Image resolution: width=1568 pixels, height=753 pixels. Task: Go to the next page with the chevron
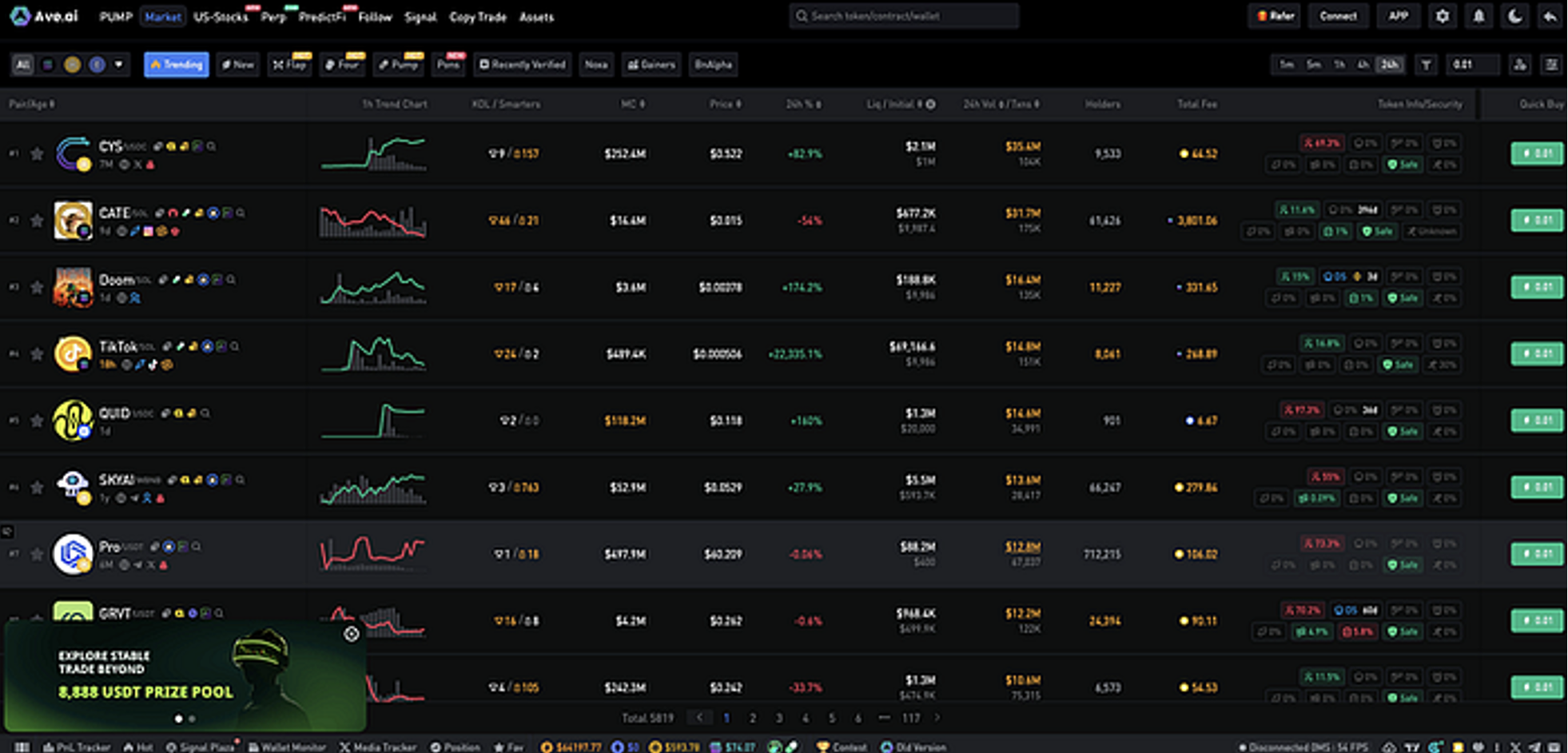[937, 718]
